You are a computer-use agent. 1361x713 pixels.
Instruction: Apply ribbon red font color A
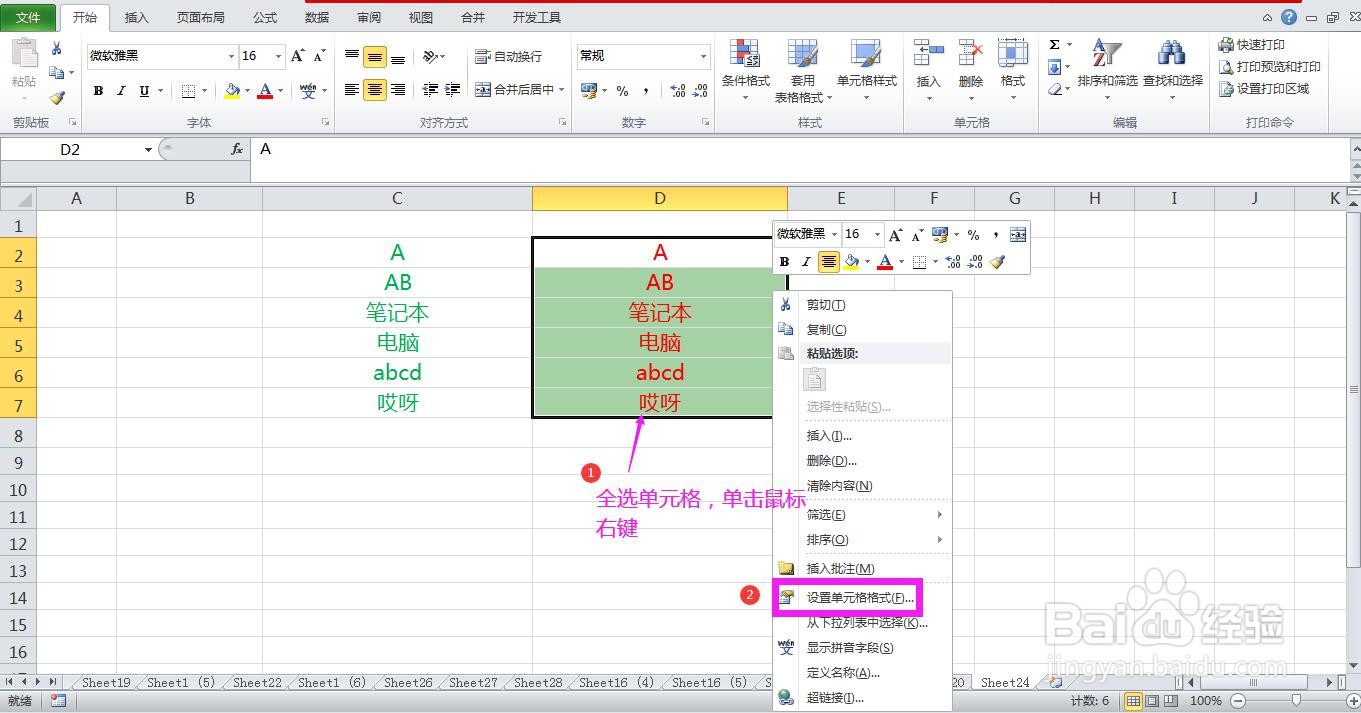click(x=265, y=91)
